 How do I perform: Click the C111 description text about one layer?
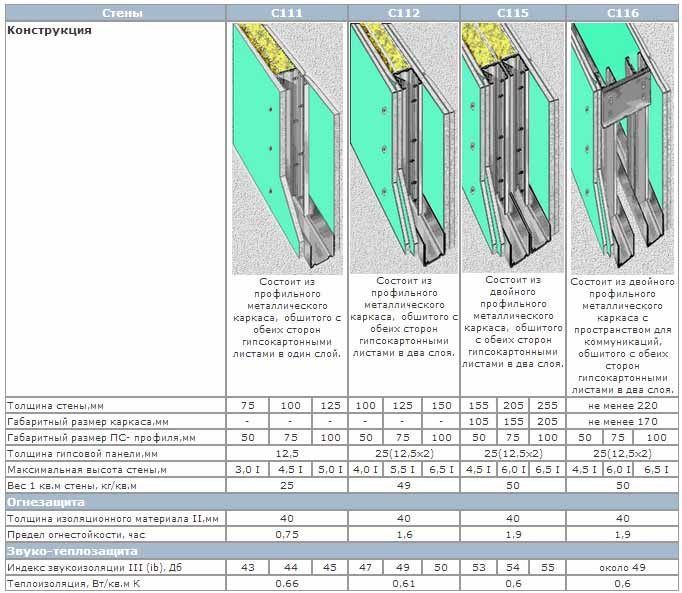point(287,318)
